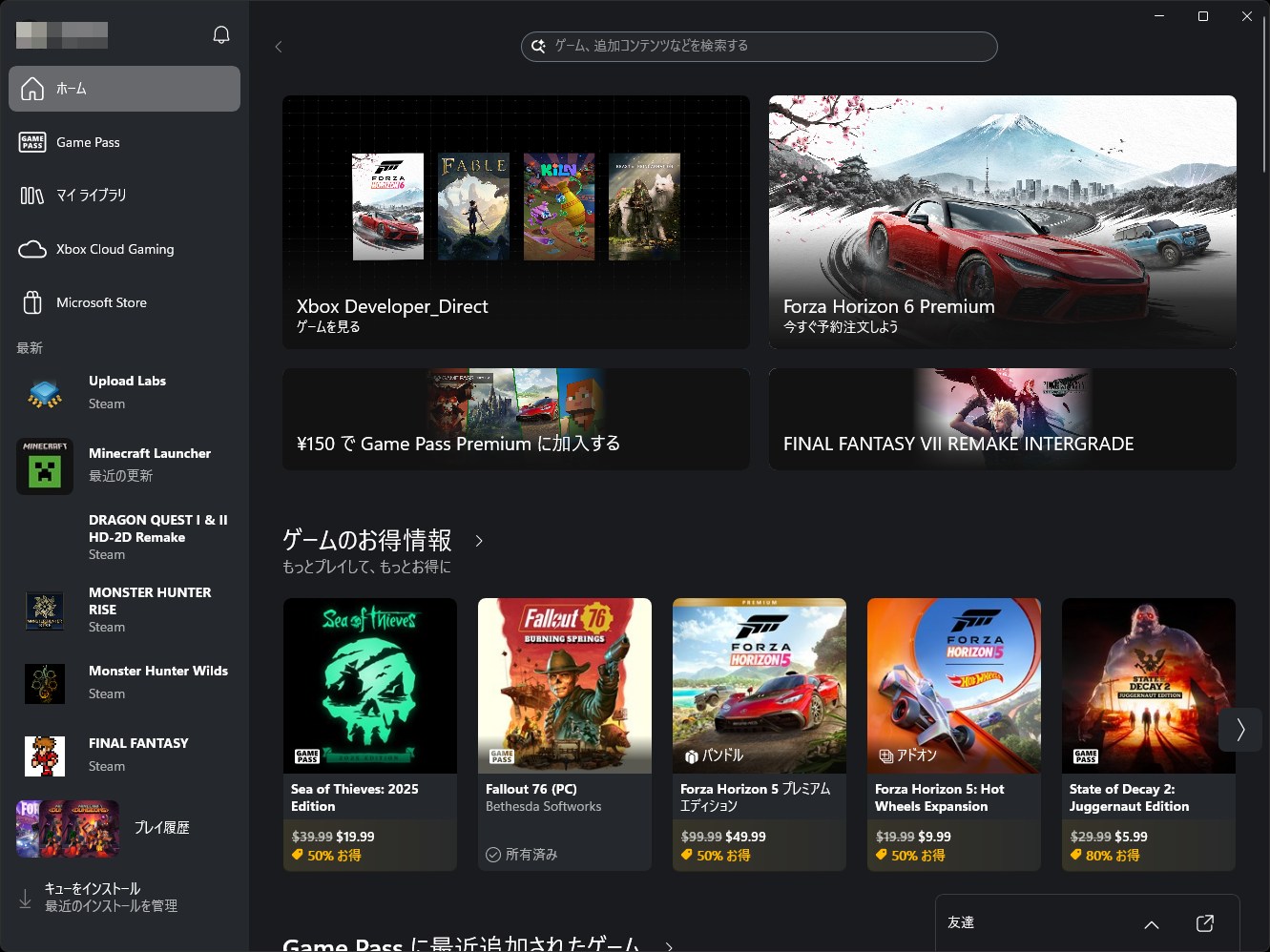Advance the deals carousel with the right arrow
The image size is (1270, 952).
(1240, 730)
